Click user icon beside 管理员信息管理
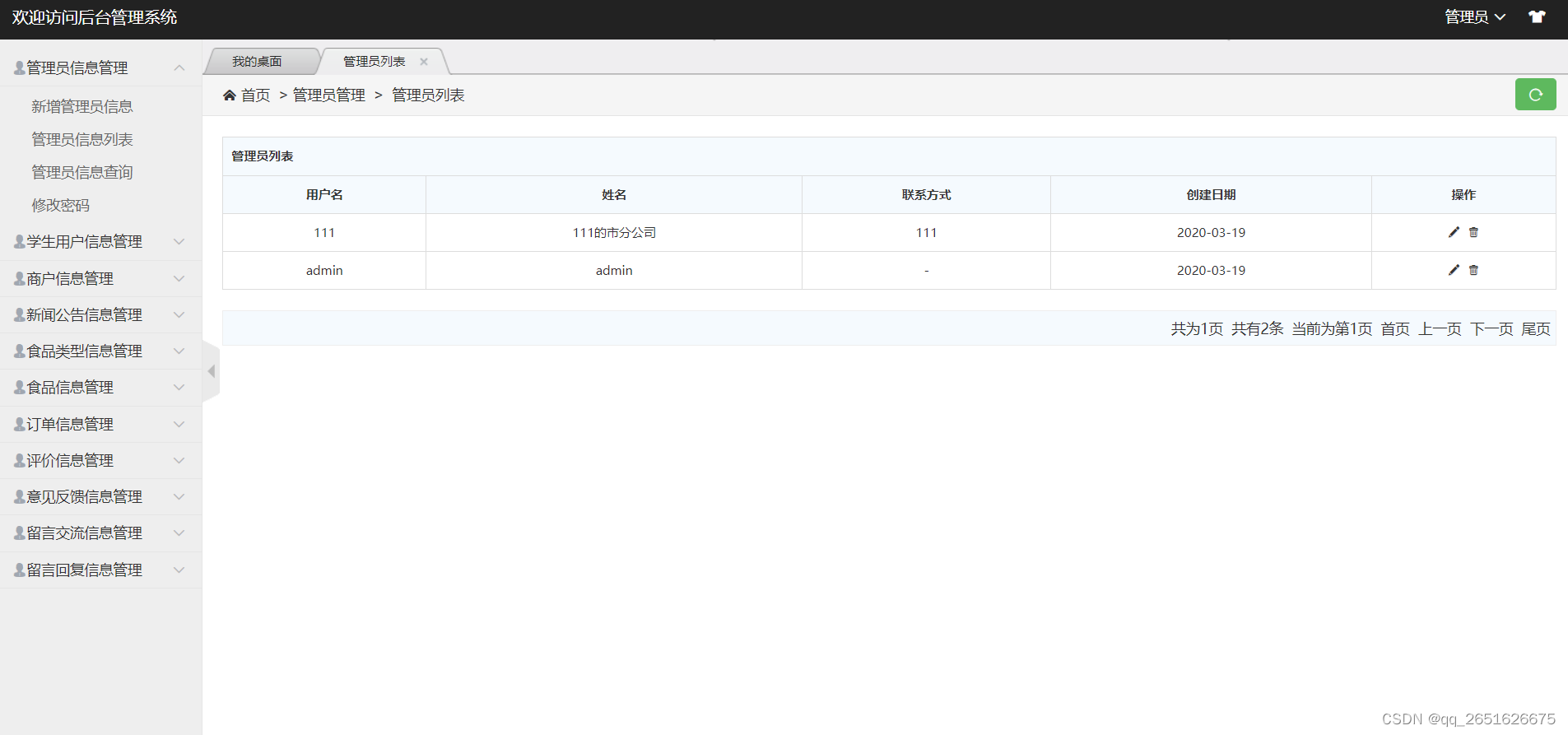This screenshot has height=735, width=1568. tap(19, 67)
